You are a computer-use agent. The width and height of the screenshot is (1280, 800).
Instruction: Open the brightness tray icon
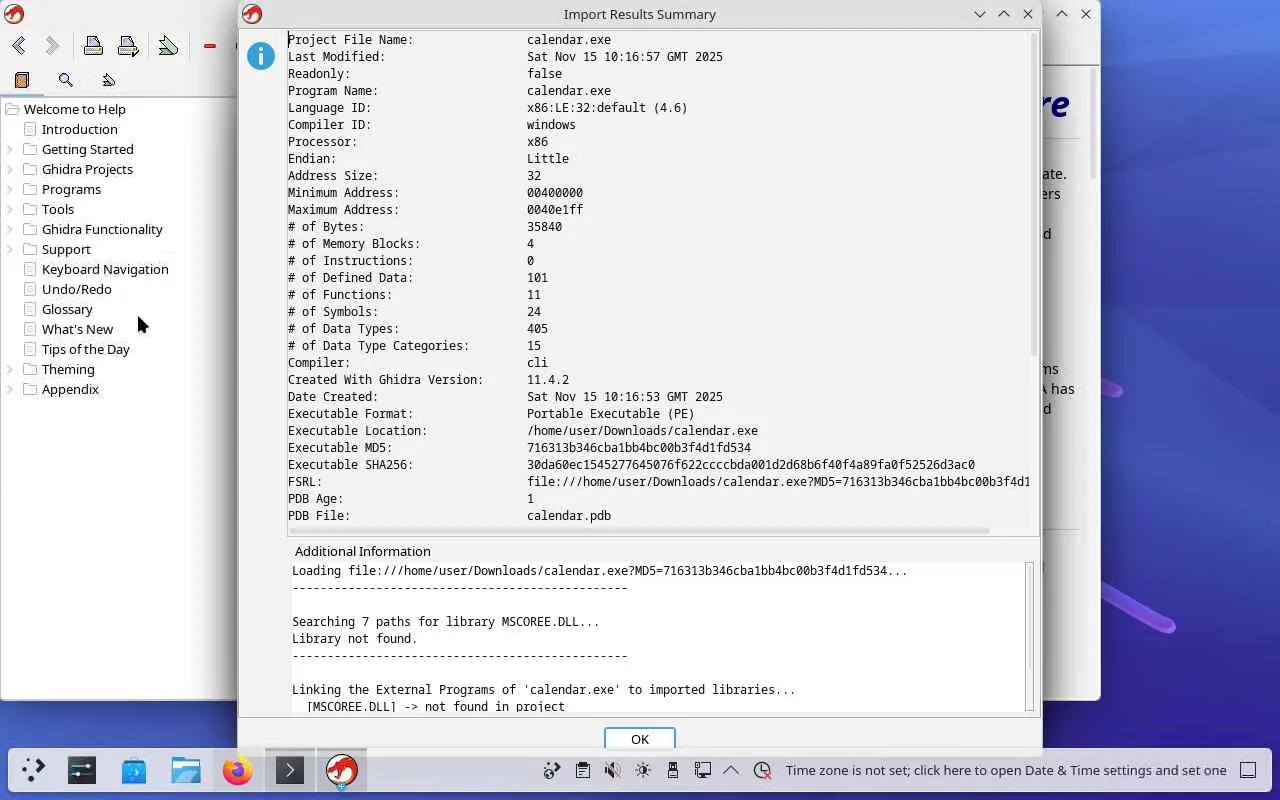point(642,770)
